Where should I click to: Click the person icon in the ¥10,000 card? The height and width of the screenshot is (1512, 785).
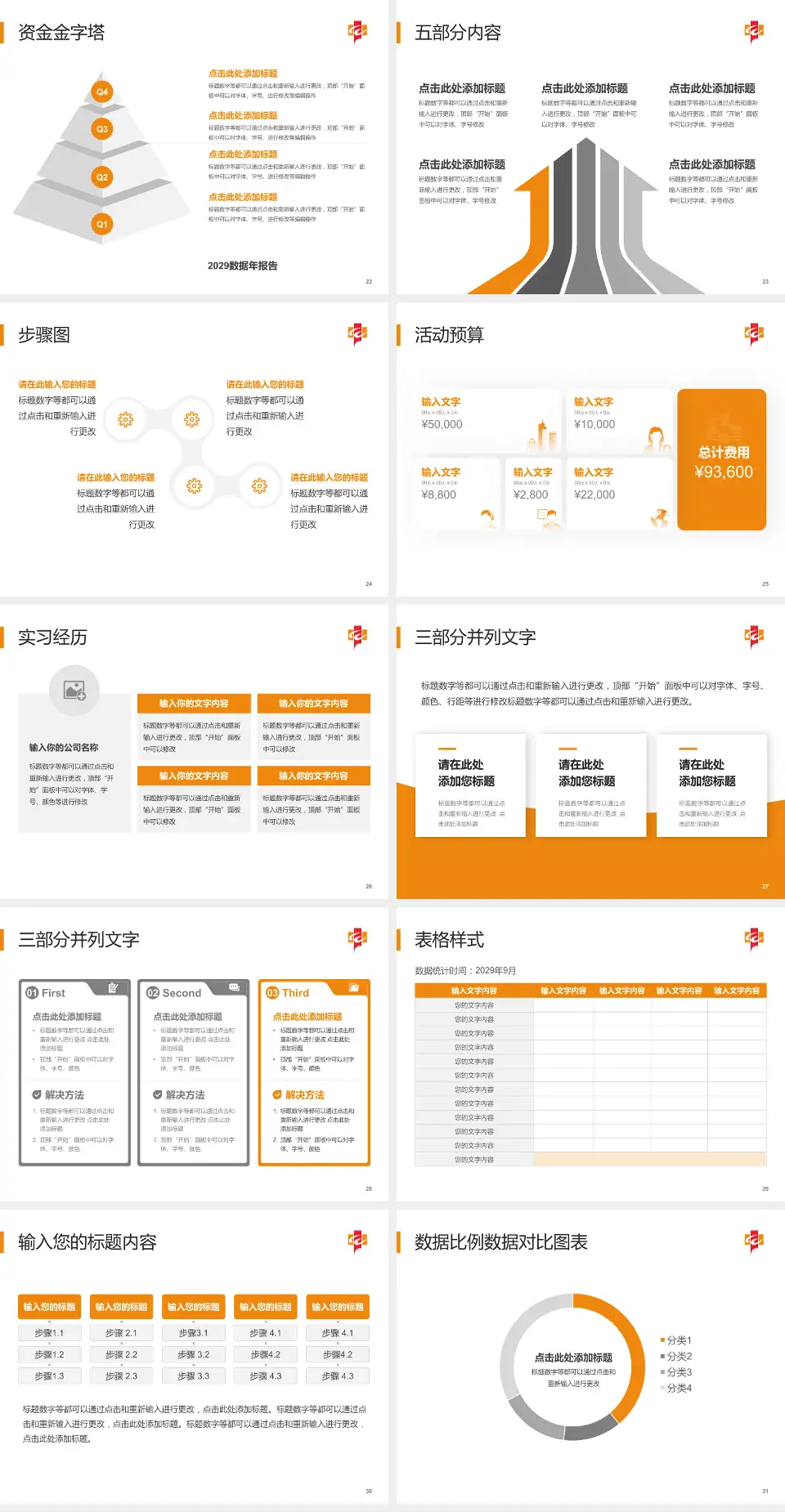point(657,439)
